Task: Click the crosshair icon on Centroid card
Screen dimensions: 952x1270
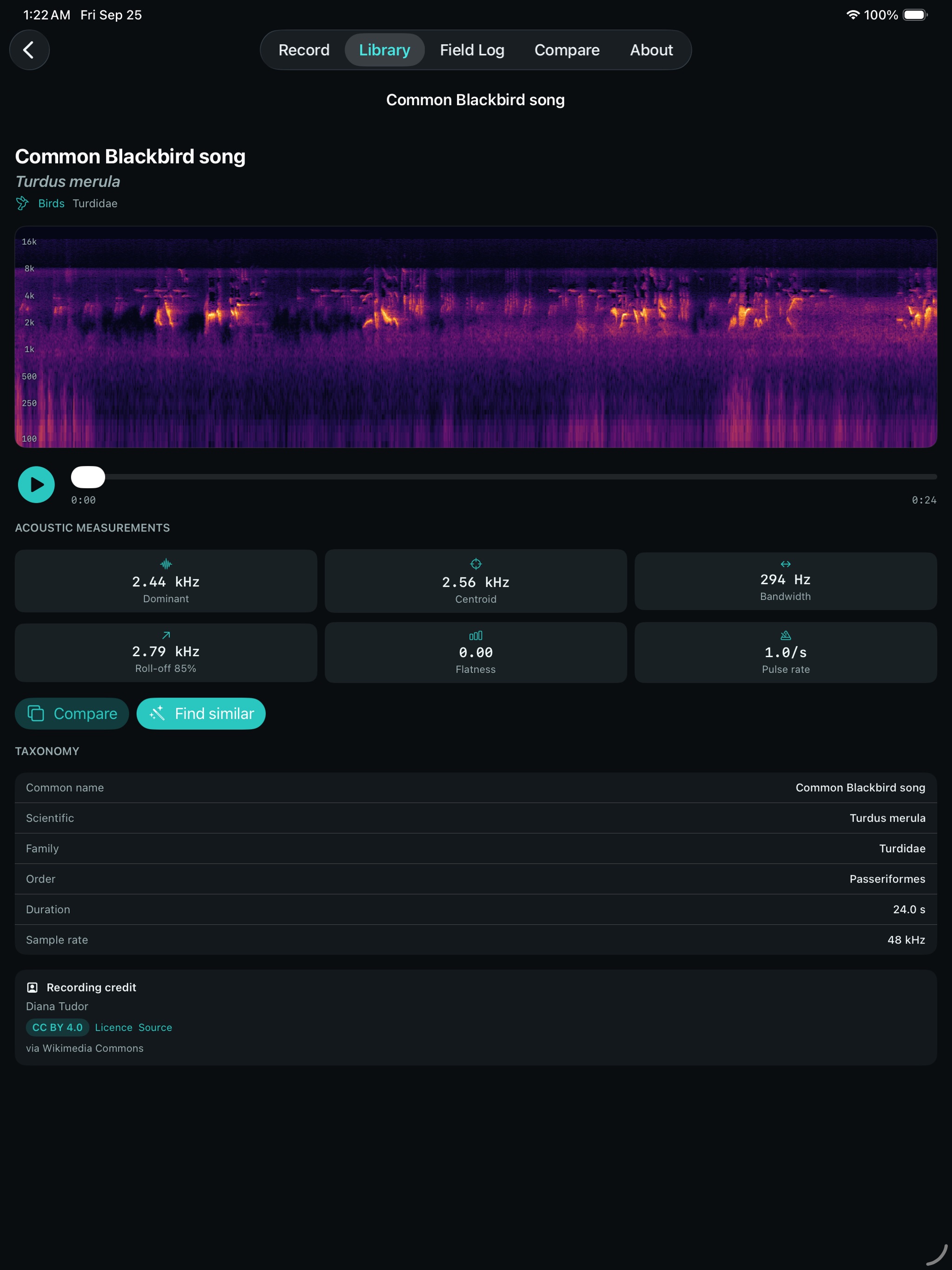Action: [476, 564]
